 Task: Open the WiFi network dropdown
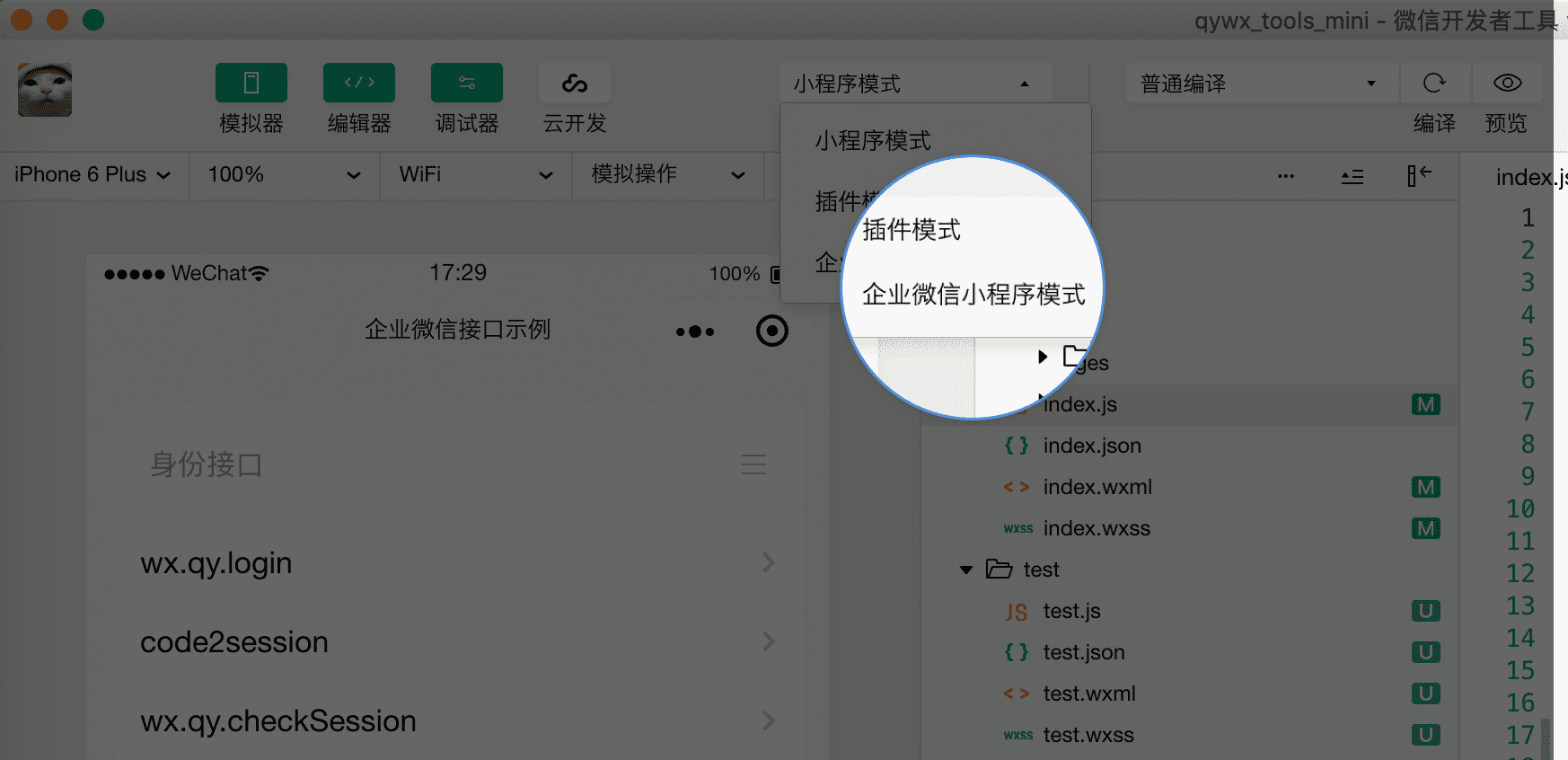[476, 174]
